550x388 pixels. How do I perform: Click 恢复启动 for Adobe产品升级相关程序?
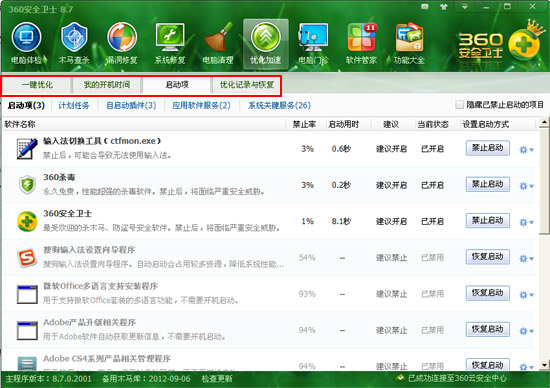[488, 329]
